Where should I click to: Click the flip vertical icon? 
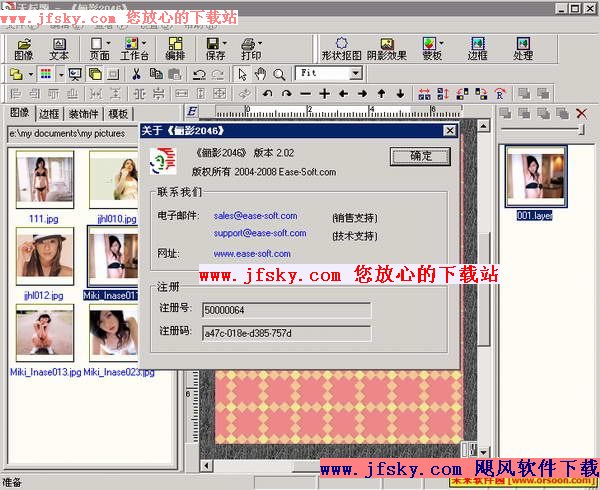[x=443, y=93]
